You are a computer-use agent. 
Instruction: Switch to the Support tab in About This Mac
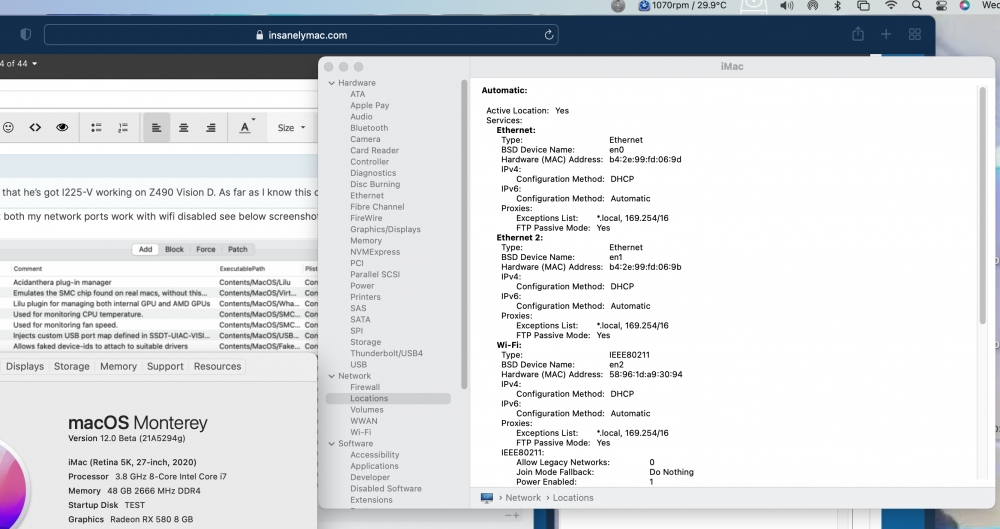pyautogui.click(x=165, y=366)
